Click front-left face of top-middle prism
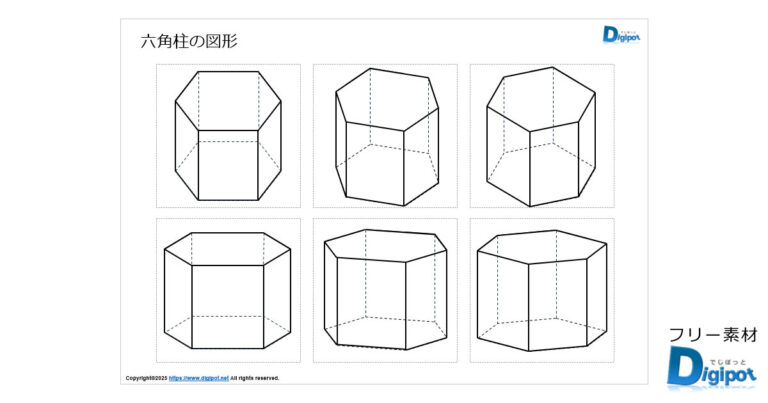Screen dimensions: 768x403 375,163
